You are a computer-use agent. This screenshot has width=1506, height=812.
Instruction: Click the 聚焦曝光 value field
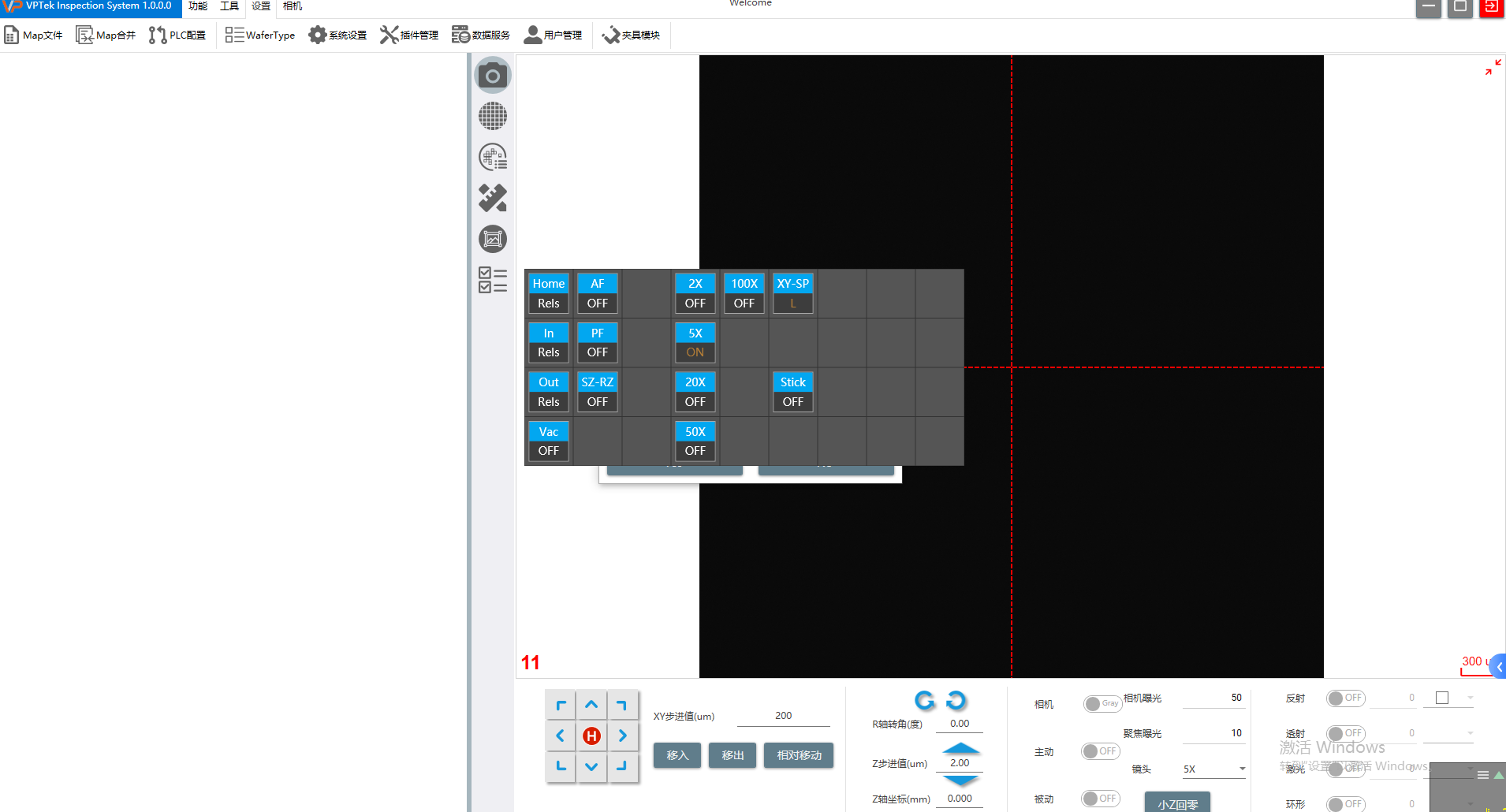1213,734
